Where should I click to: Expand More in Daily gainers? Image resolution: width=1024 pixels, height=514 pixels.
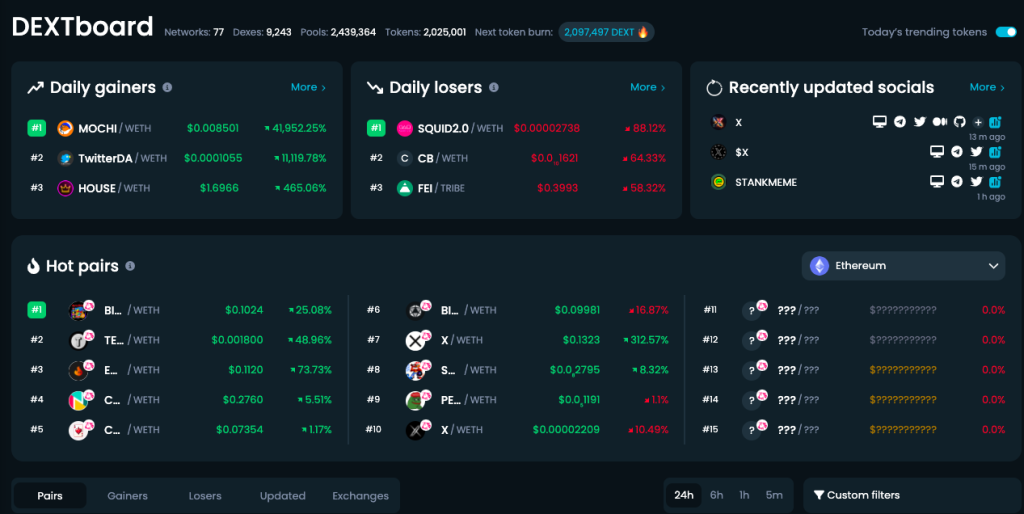(308, 87)
